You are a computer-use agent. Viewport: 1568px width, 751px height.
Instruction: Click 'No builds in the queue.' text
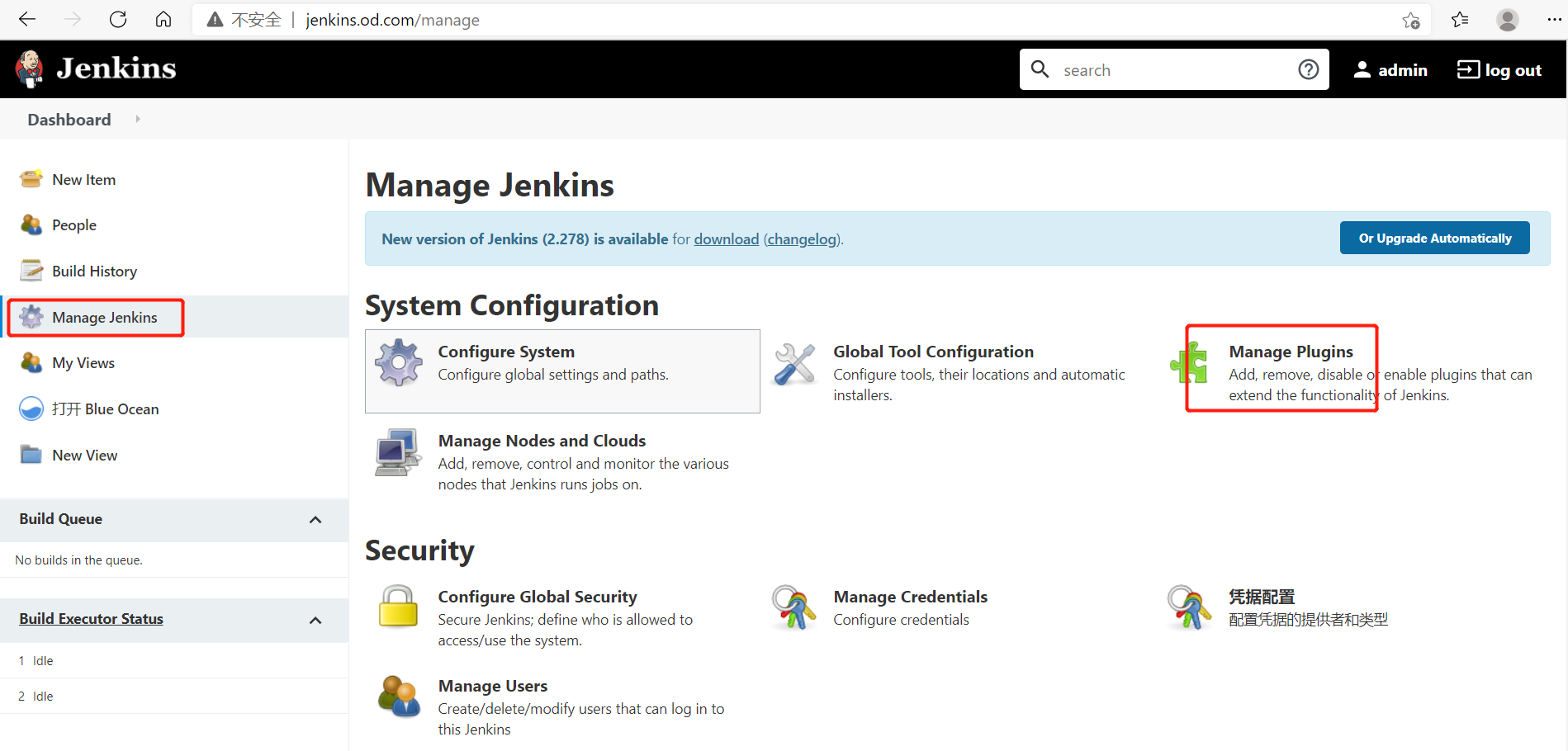tap(78, 560)
